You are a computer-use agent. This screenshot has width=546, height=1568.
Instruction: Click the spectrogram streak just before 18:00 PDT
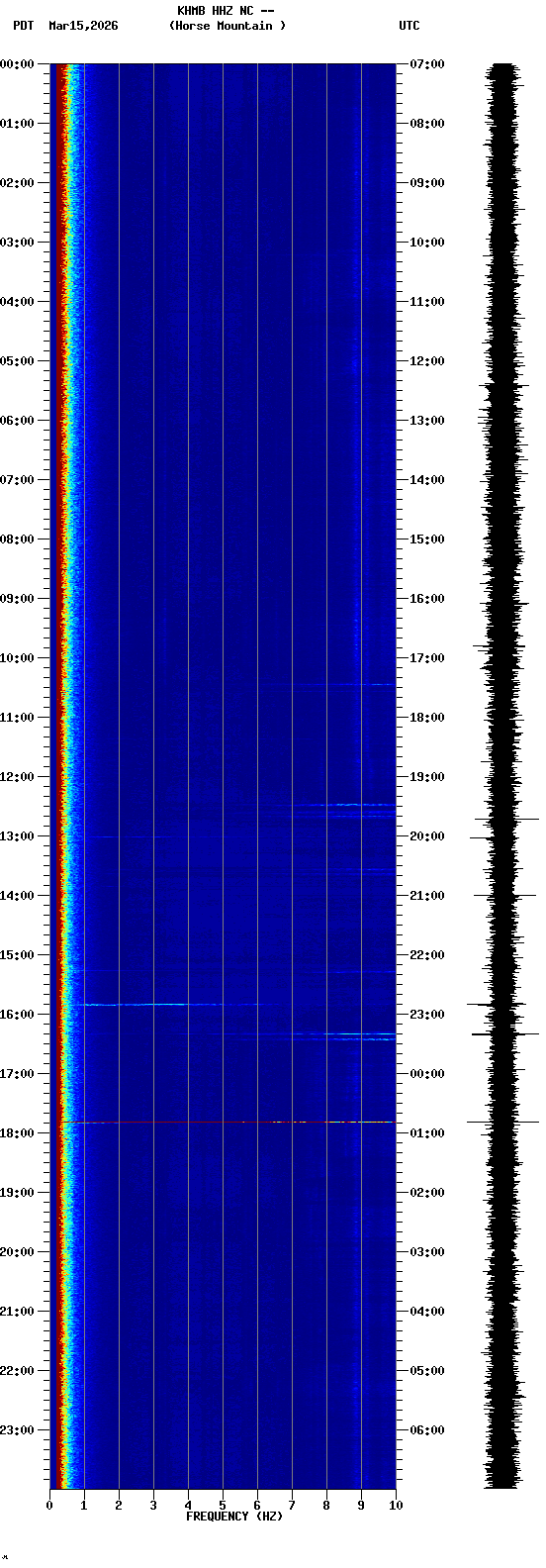coord(232,1123)
